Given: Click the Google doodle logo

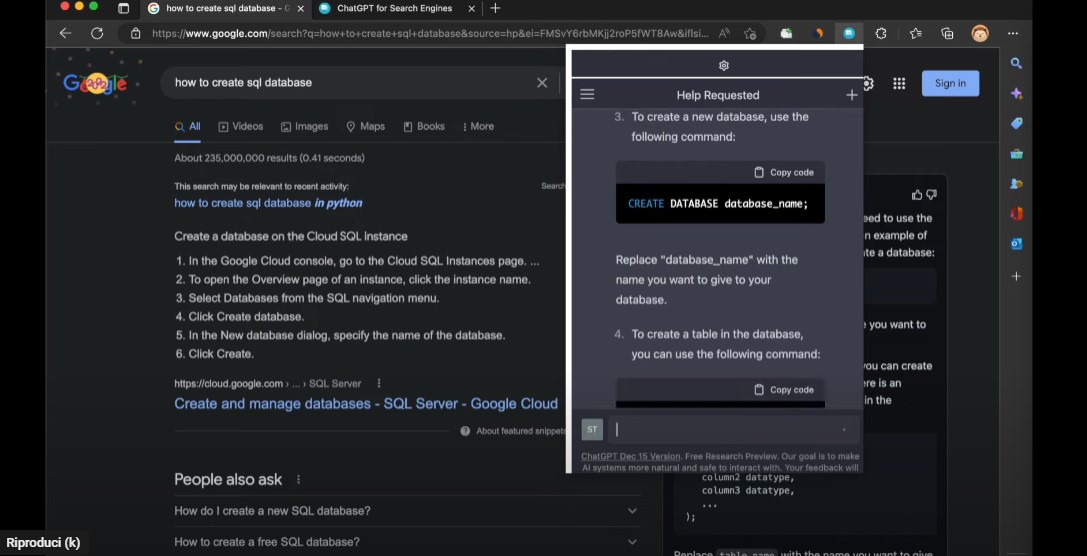Looking at the screenshot, I should point(95,83).
